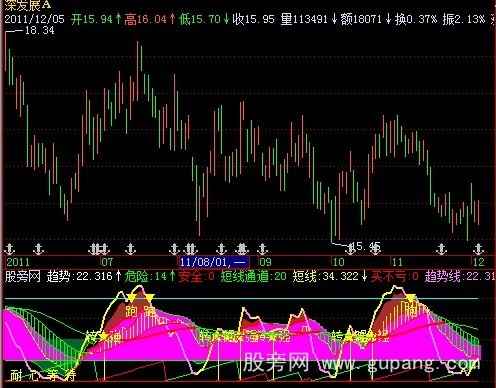Click the red 买不亏:0 indicator value

(x=395, y=276)
